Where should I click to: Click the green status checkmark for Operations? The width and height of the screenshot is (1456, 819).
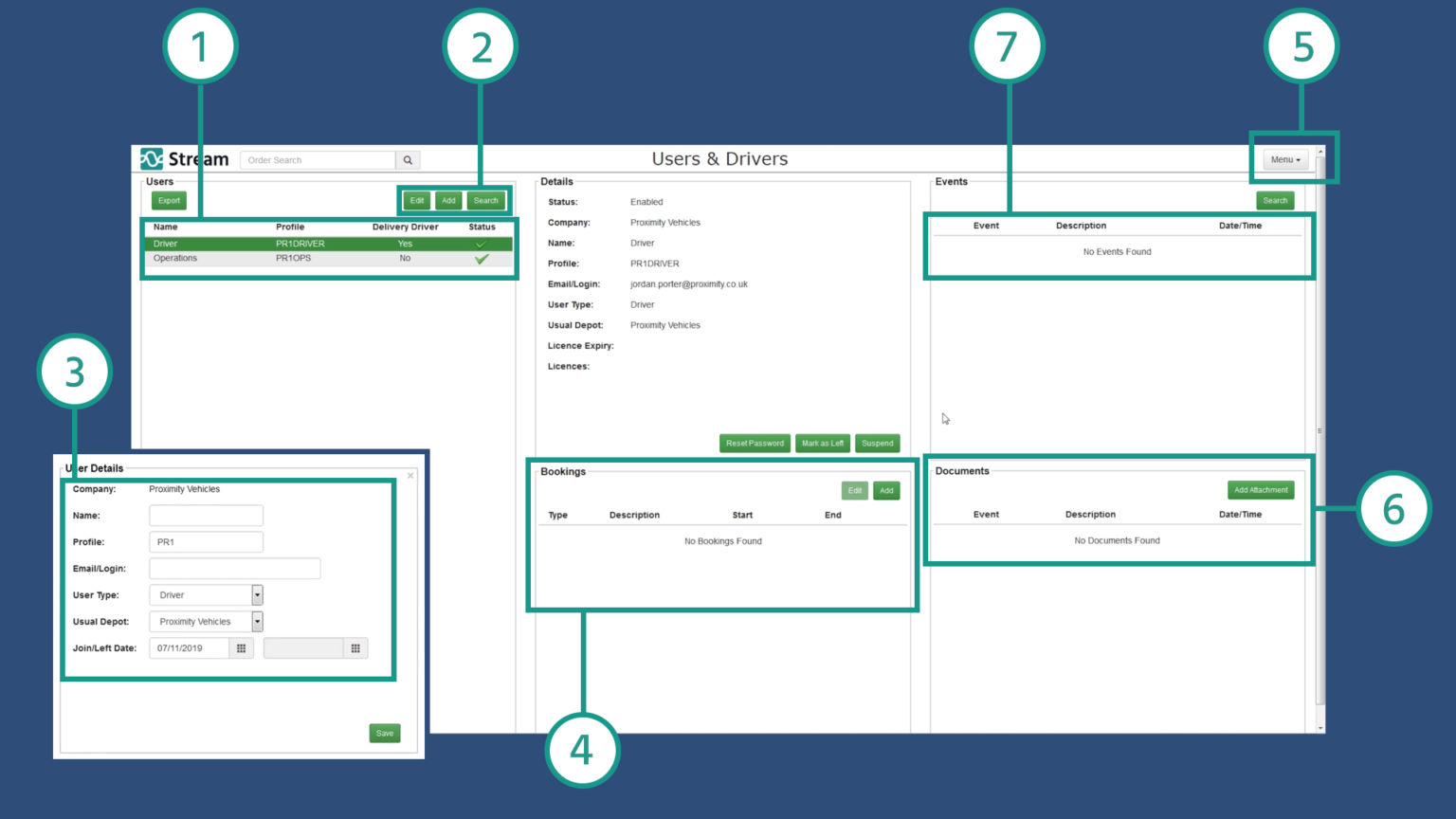pyautogui.click(x=482, y=258)
